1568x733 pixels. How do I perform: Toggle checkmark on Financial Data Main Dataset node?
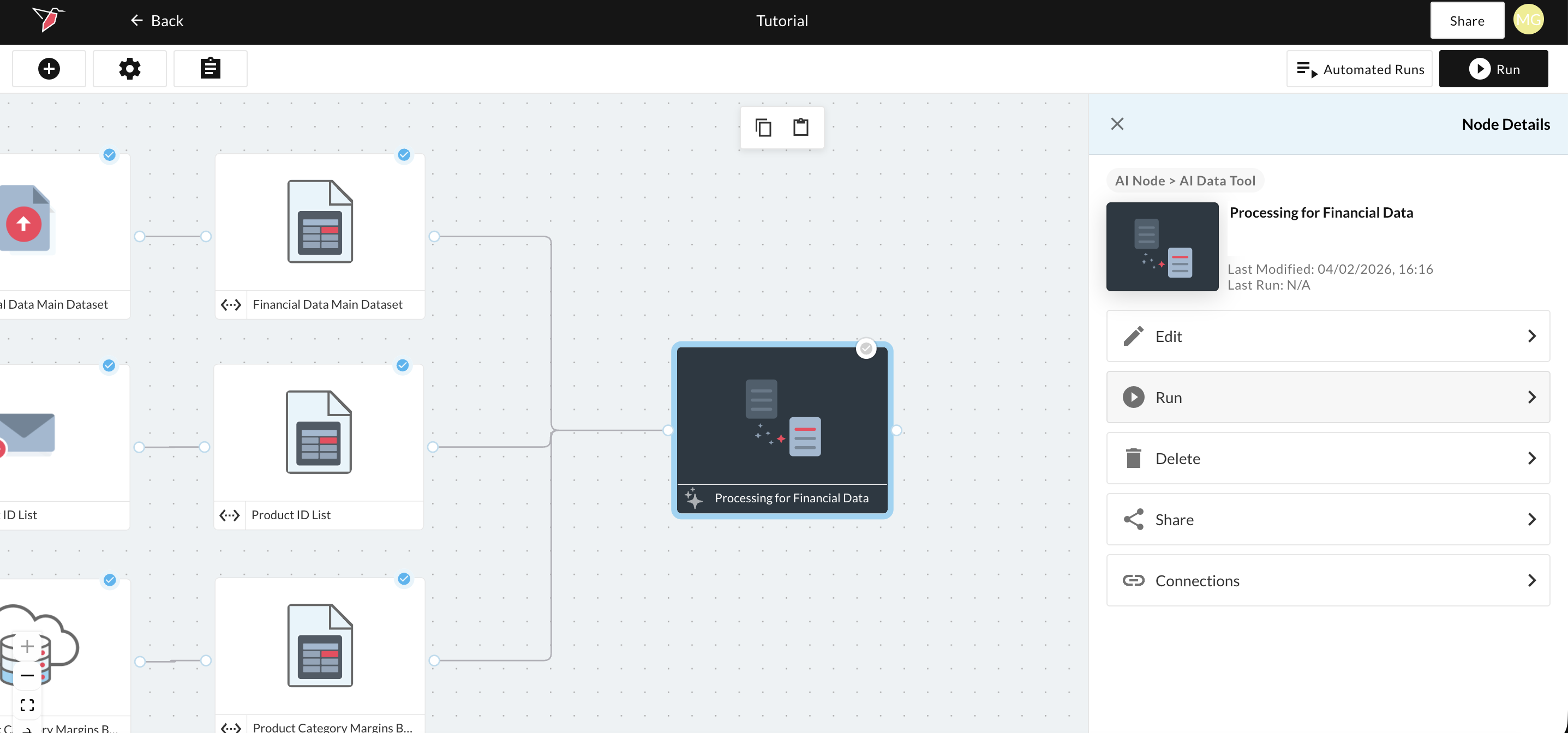(404, 154)
